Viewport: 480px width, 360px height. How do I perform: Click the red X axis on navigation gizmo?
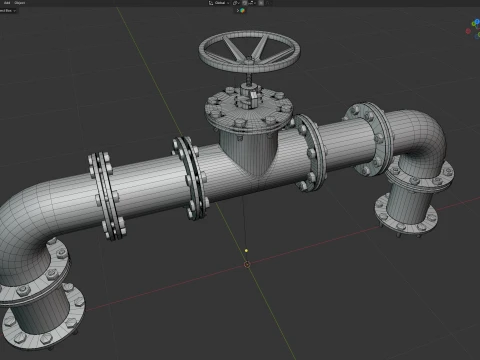click(x=468, y=31)
